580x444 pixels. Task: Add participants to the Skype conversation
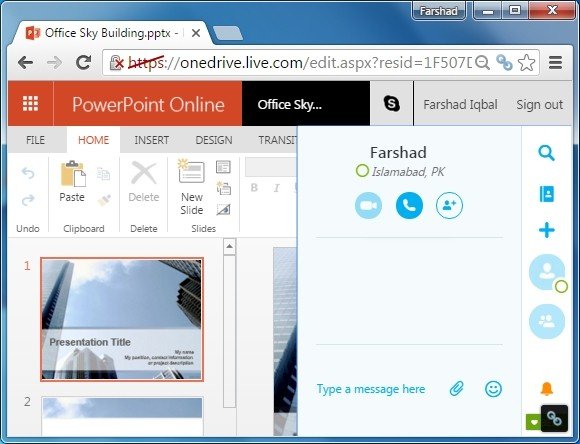coord(449,205)
